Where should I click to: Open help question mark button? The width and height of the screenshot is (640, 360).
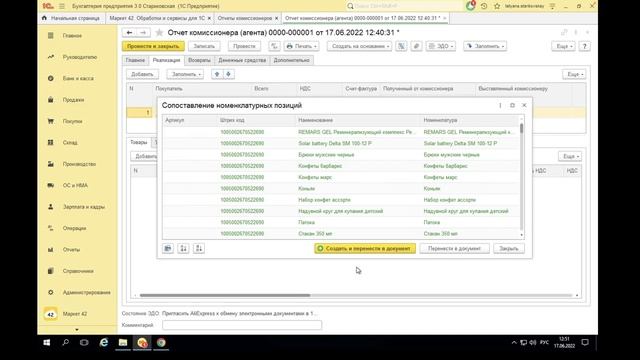(x=584, y=46)
